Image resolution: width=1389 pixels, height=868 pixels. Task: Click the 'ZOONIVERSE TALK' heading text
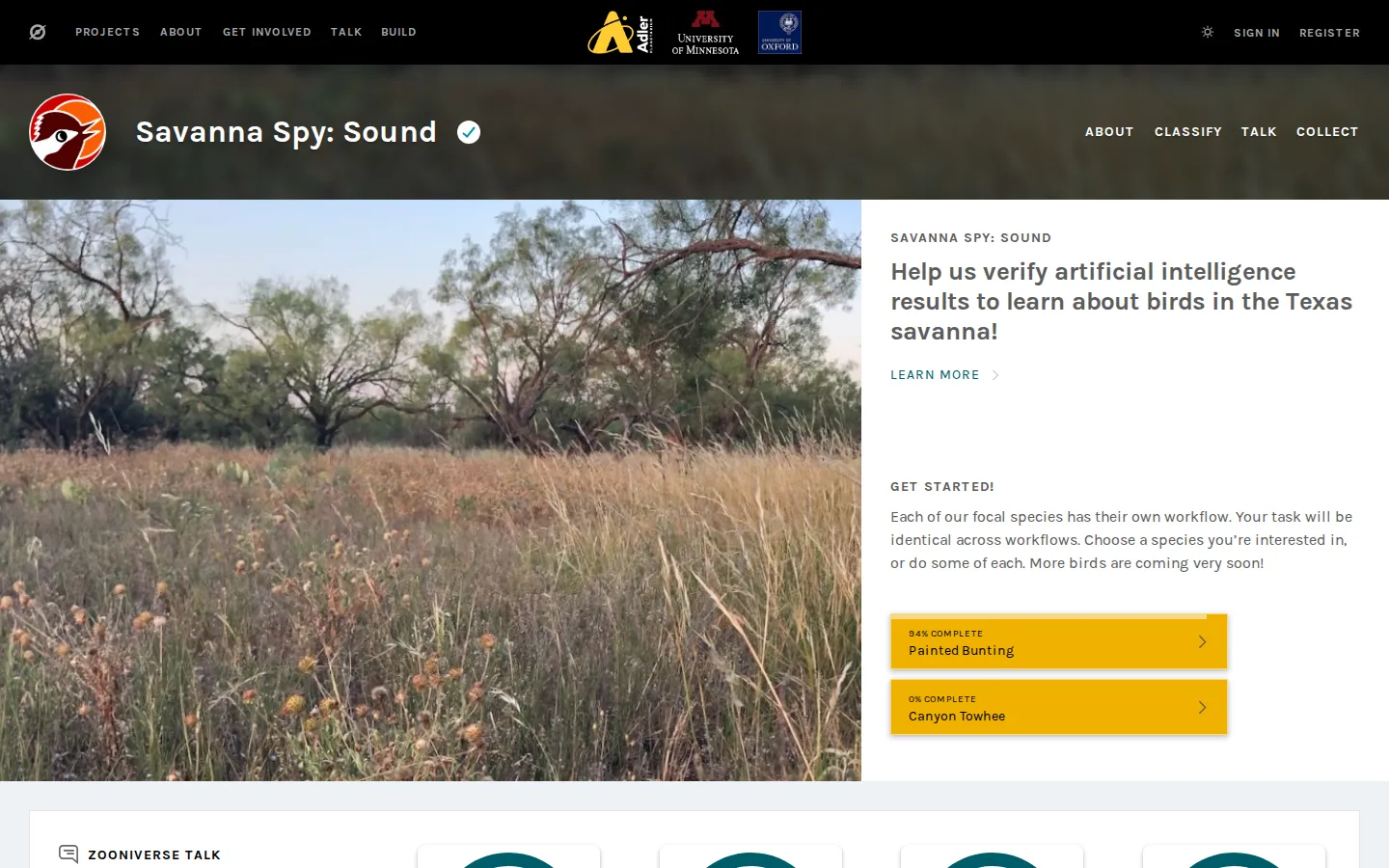154,854
